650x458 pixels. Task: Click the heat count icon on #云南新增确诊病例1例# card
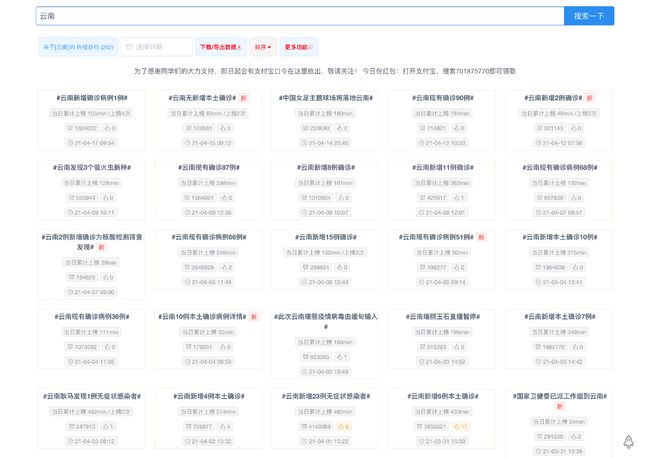coord(70,128)
